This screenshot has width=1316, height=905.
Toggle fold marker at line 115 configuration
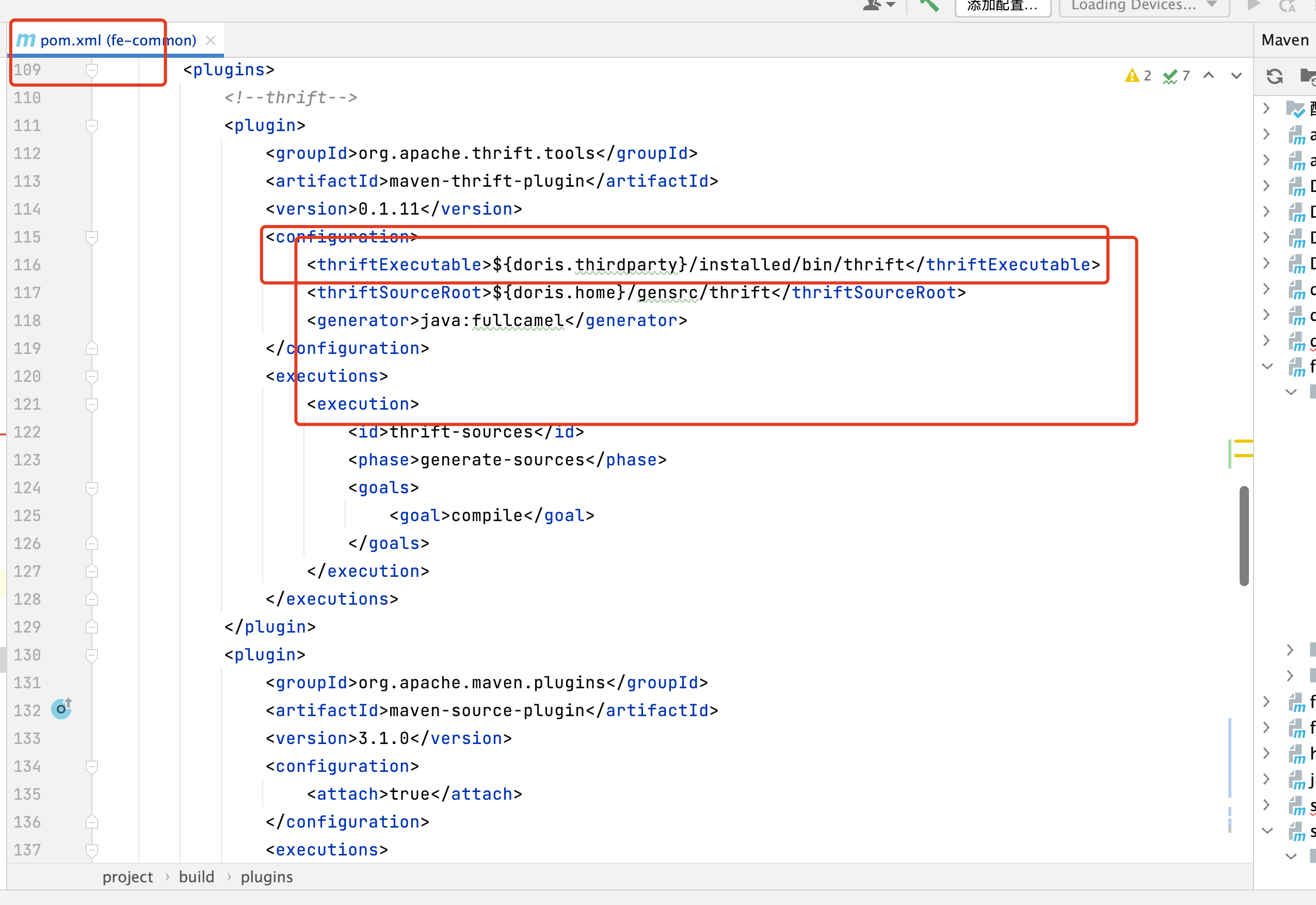pos(91,237)
